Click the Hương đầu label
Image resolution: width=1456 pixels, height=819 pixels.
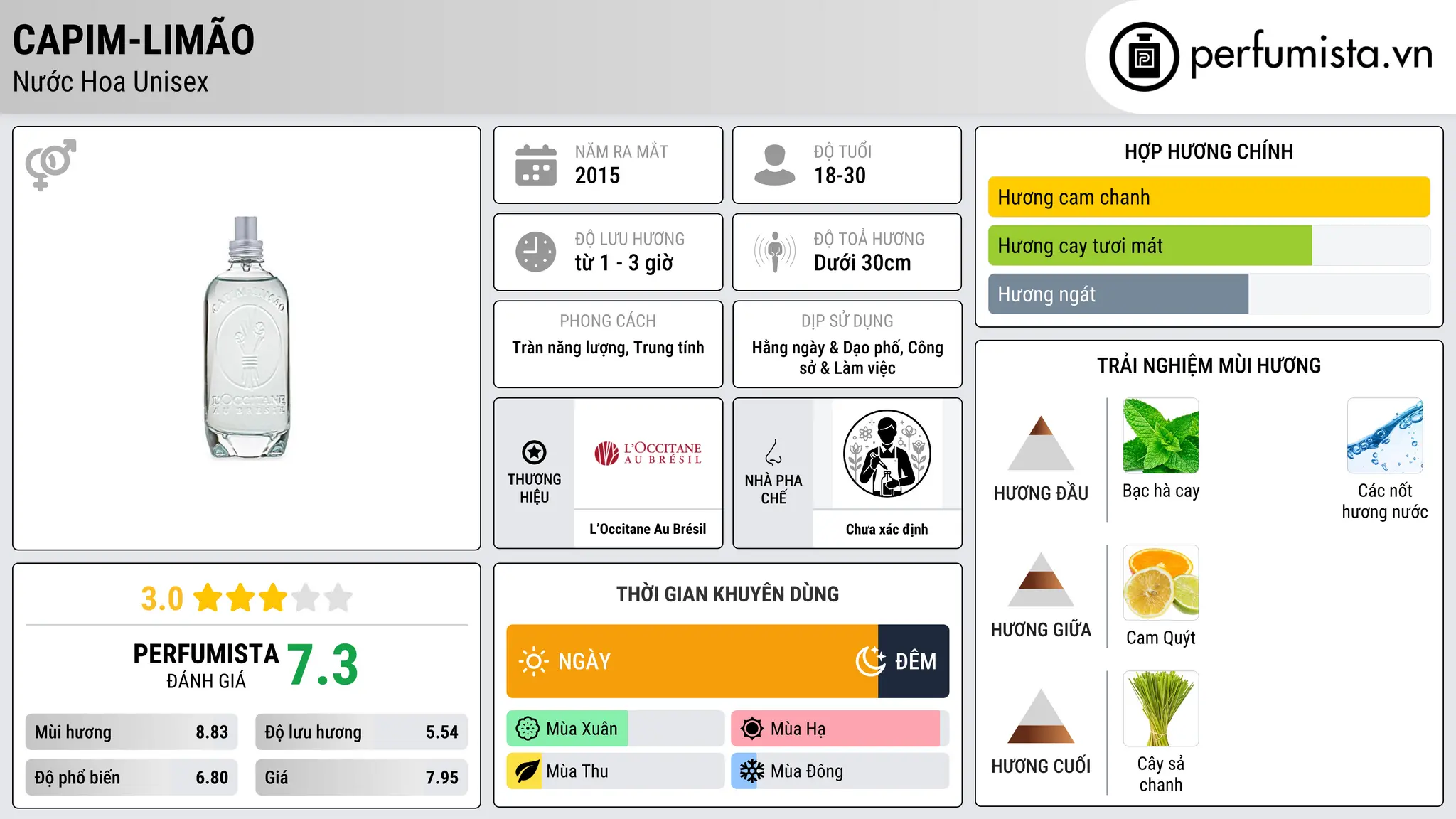[1041, 493]
